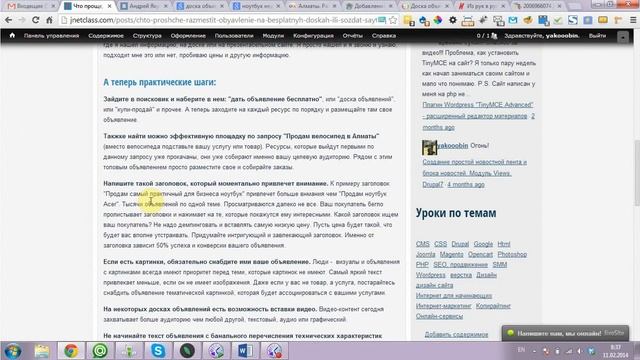This screenshot has width=640, height=360.
Task: Open the browser home page icon
Action: [x=49, y=20]
